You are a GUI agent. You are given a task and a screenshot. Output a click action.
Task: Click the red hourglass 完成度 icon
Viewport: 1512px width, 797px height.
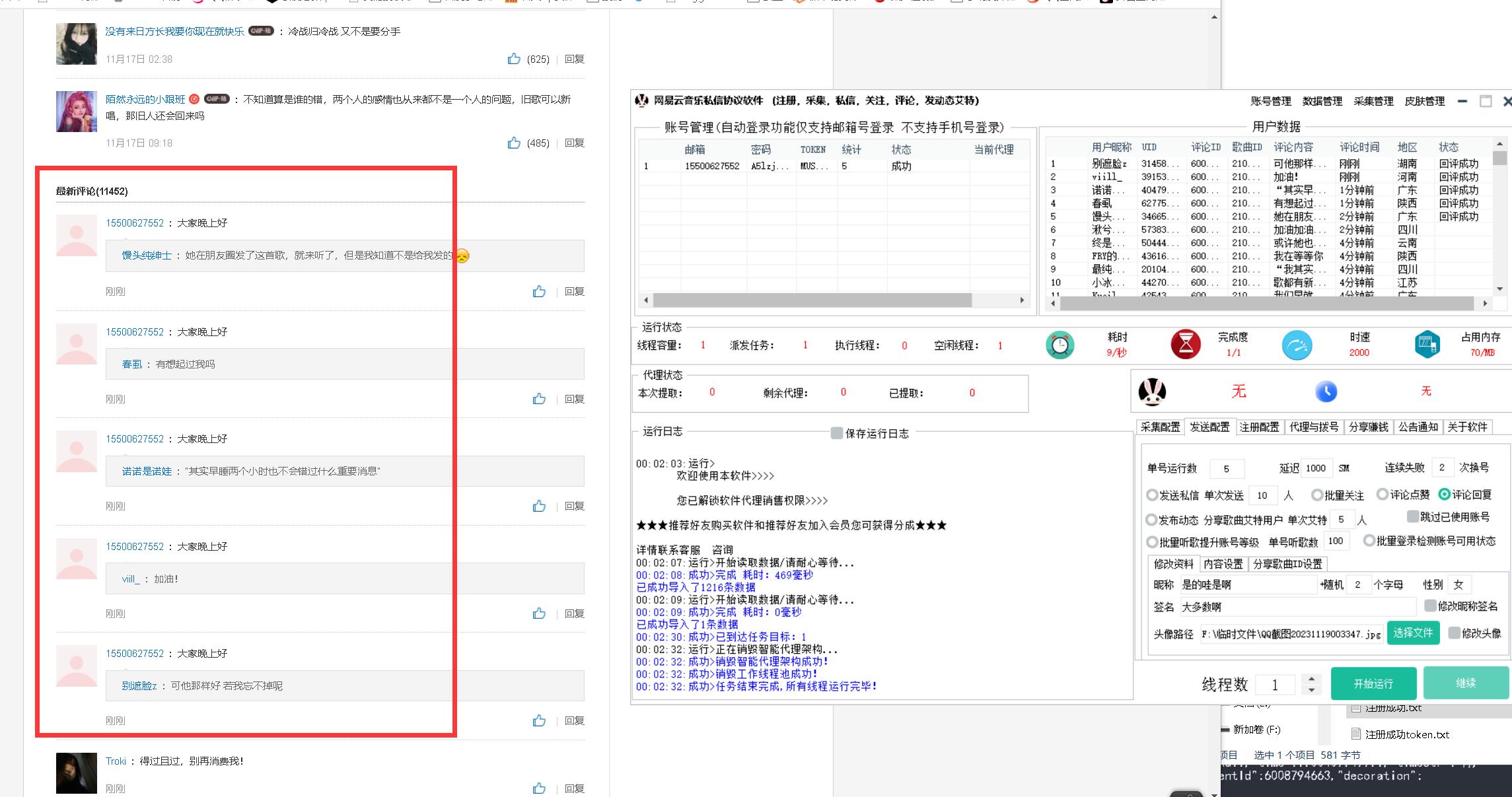click(1186, 345)
